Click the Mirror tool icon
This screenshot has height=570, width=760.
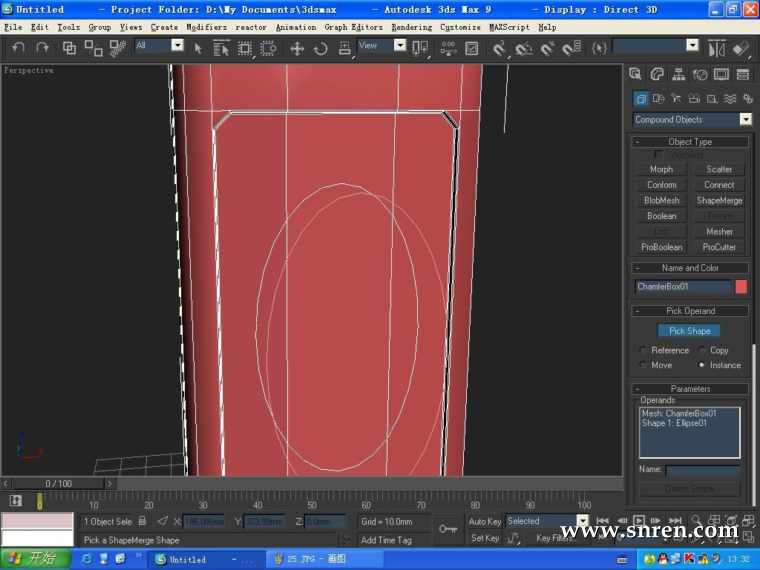pyautogui.click(x=717, y=47)
